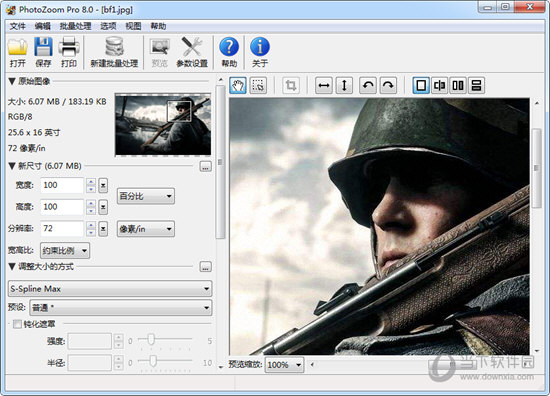The height and width of the screenshot is (396, 550).
Task: Click the 72 像素/in resolution info text
Action: (x=27, y=148)
